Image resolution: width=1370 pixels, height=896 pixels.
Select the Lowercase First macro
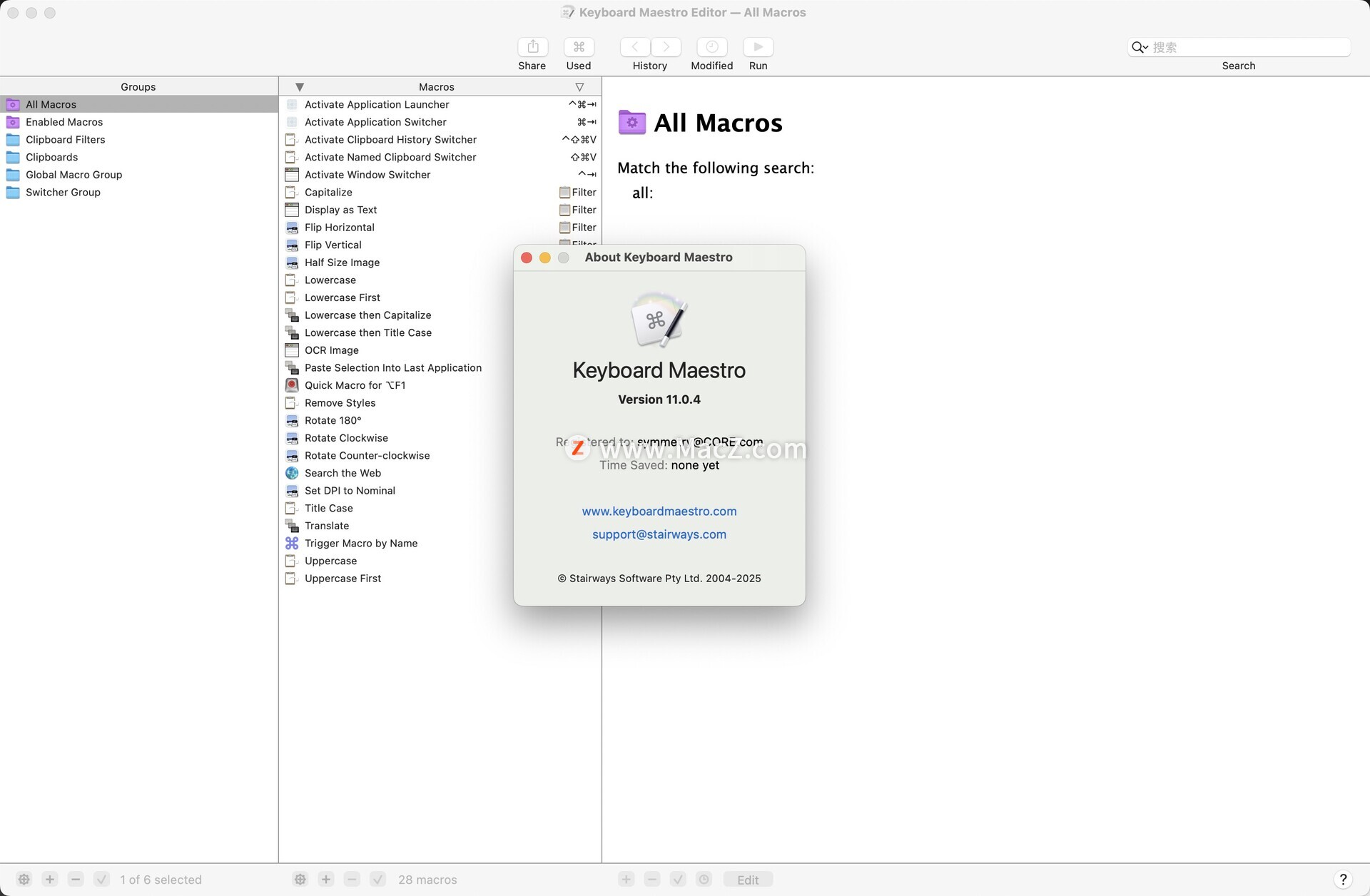(396, 297)
